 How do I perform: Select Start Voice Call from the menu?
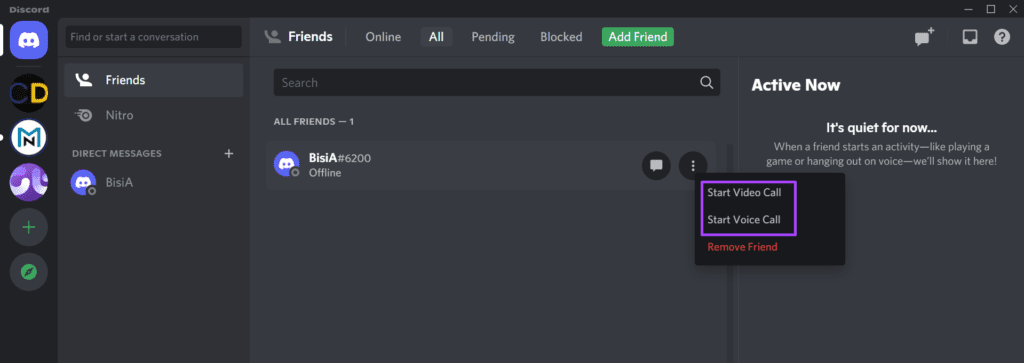(744, 220)
